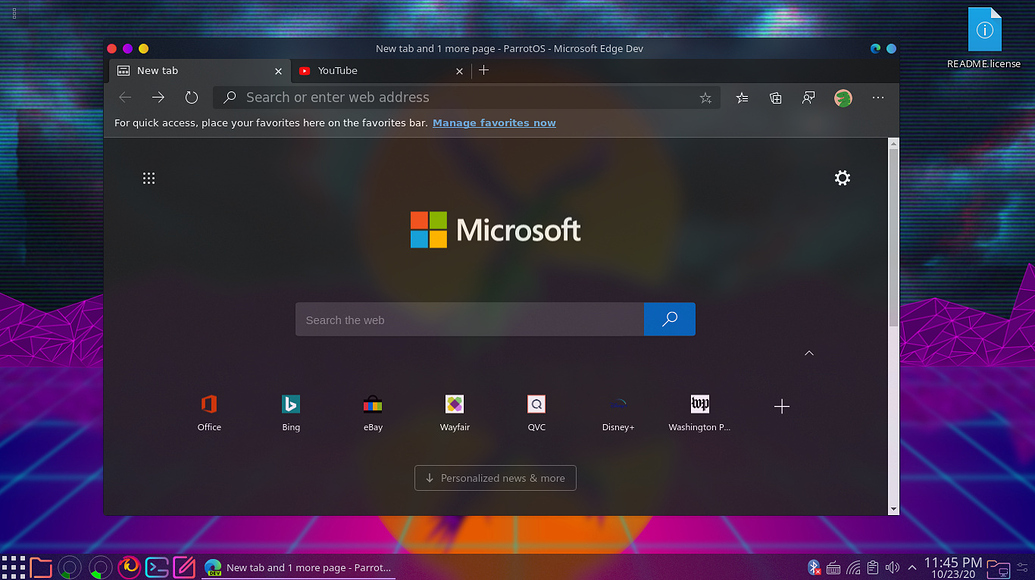The width and height of the screenshot is (1035, 580).
Task: Click the Bluetooth tray icon
Action: click(814, 567)
